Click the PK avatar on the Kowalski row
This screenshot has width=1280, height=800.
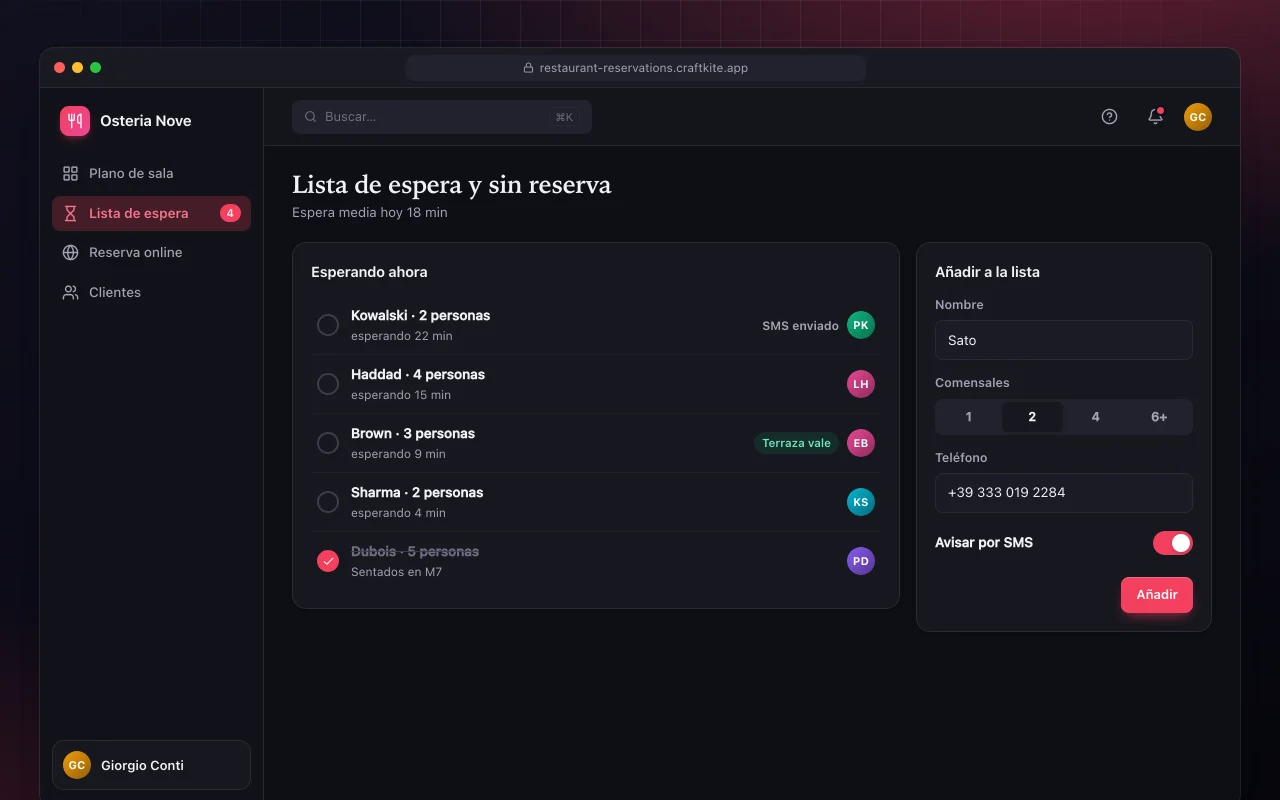(x=861, y=325)
